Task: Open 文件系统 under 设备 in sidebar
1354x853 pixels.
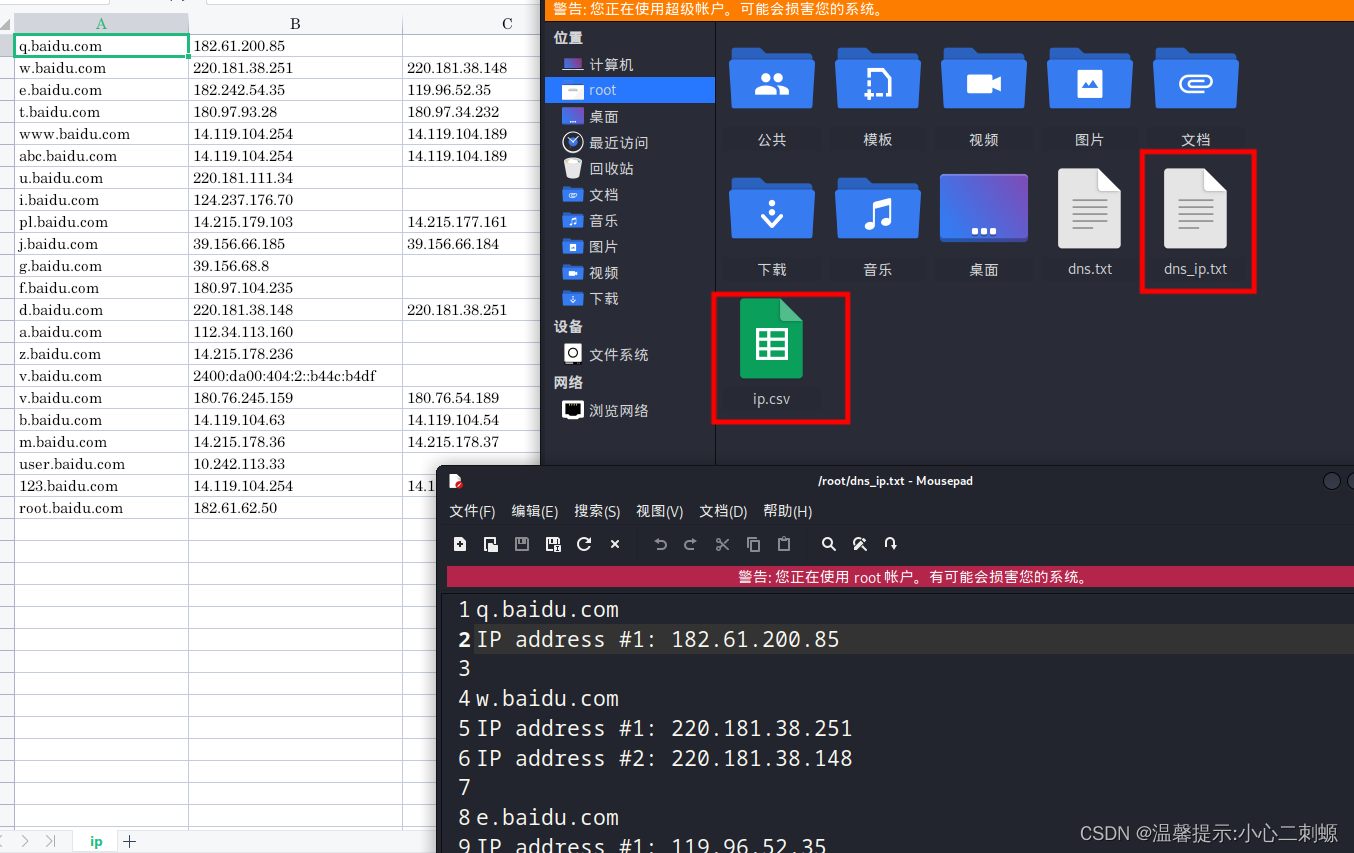Action: tap(630, 354)
